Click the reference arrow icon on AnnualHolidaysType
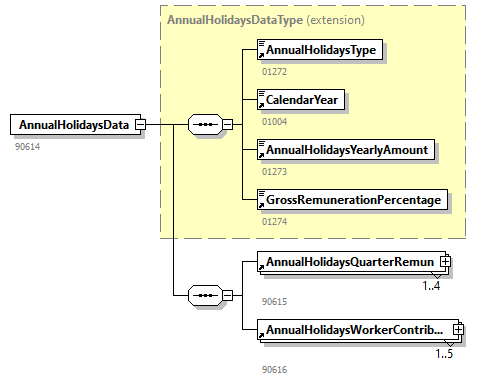The height and width of the screenshot is (382, 496). (x=262, y=55)
